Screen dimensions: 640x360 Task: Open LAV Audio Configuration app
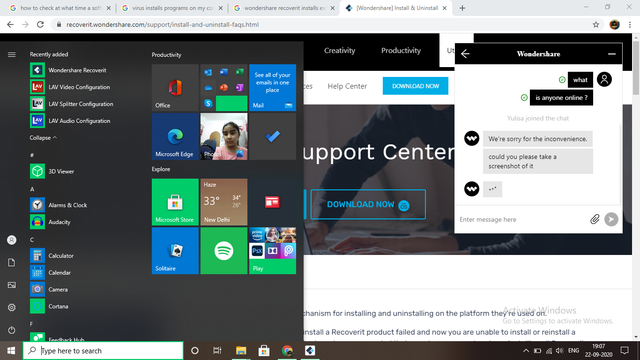[x=70, y=121]
